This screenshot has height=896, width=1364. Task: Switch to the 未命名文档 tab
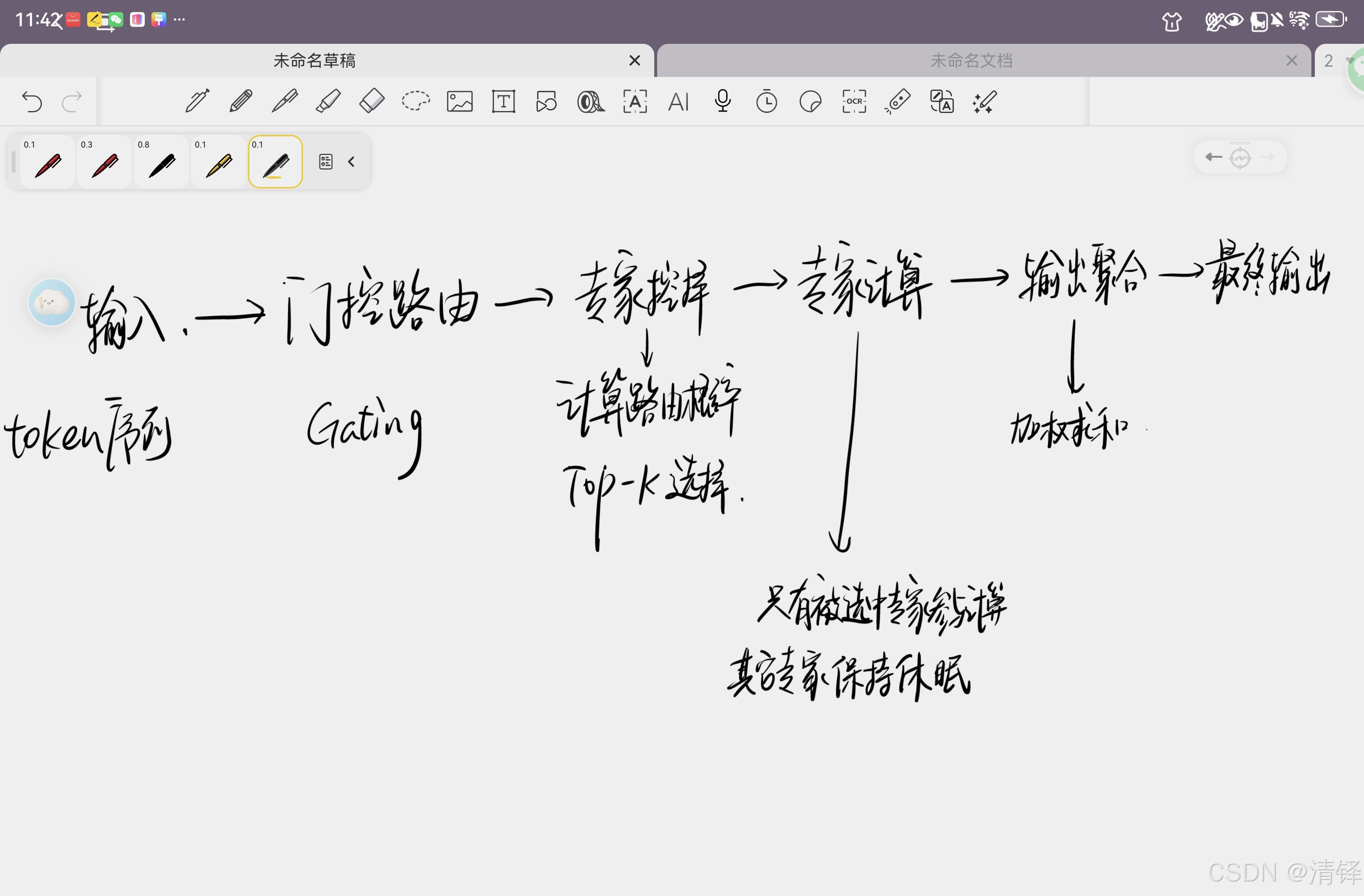pyautogui.click(x=971, y=61)
